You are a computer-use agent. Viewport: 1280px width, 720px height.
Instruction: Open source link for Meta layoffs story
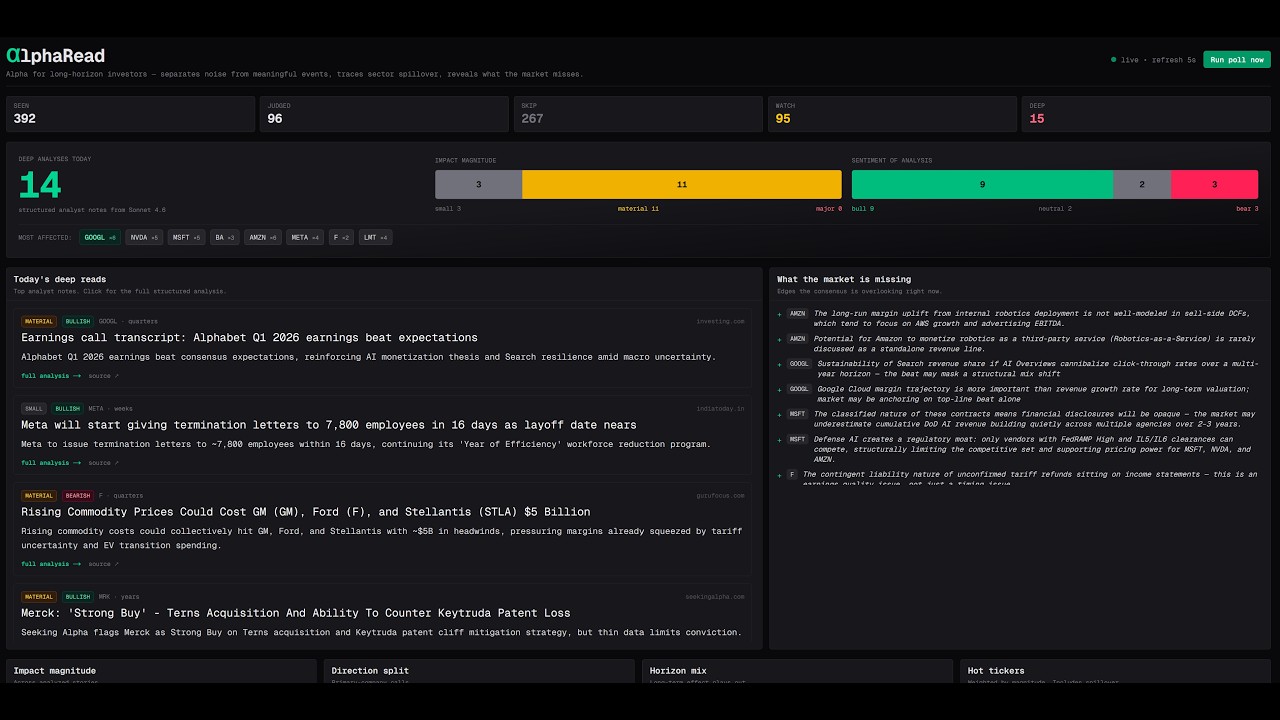point(103,463)
